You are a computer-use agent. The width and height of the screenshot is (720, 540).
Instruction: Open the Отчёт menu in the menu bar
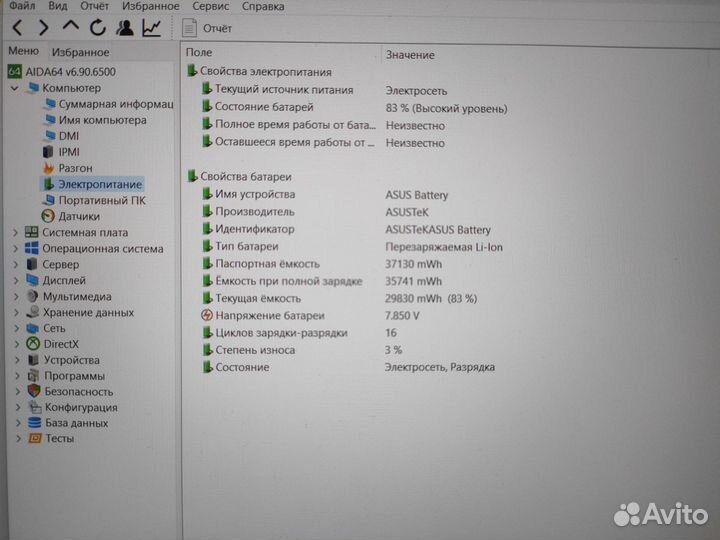(95, 6)
